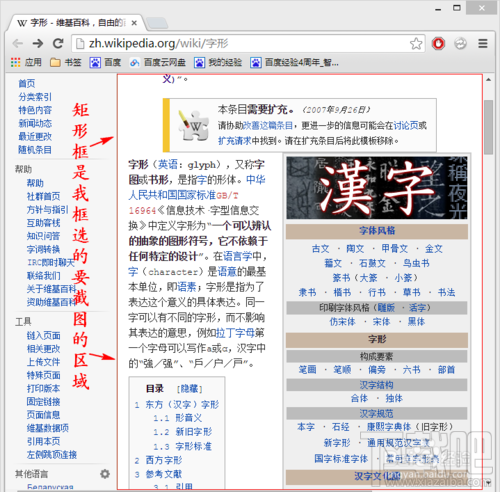The width and height of the screenshot is (500, 492).
Task: Click the vertical scrollbar thumb
Action: 489,127
